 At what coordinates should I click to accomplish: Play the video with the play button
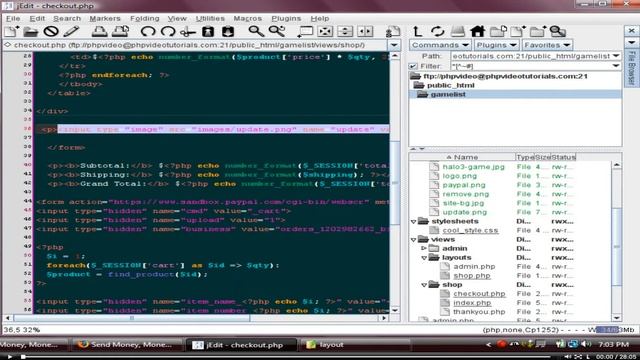9,357
